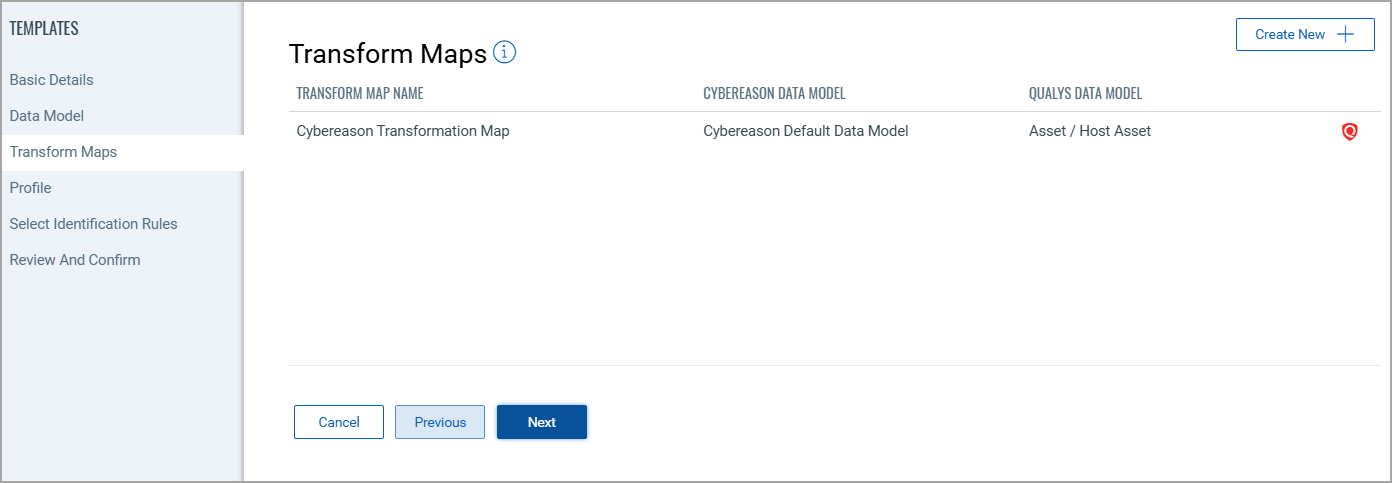Proceed with the Next button
The image size is (1392, 483).
coord(542,422)
